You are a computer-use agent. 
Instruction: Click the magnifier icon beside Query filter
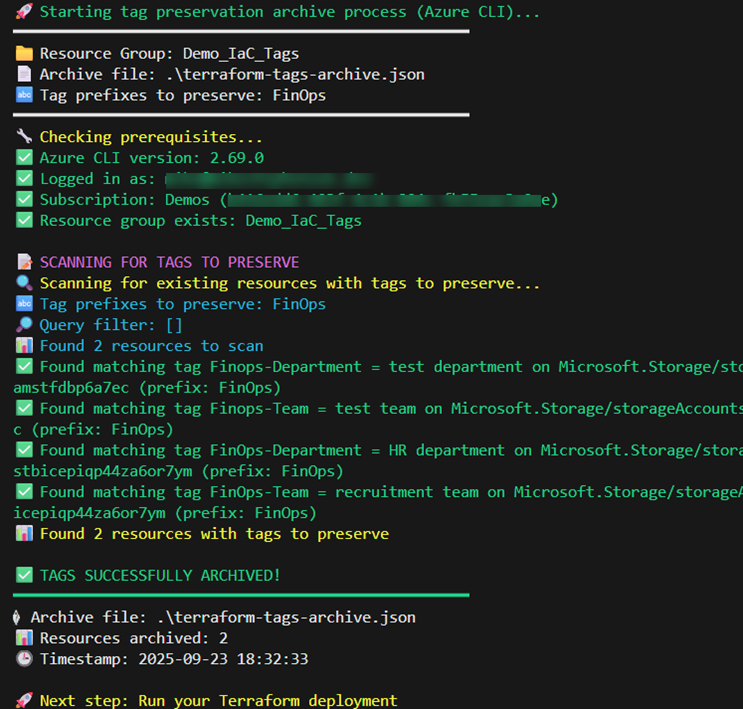coord(24,325)
